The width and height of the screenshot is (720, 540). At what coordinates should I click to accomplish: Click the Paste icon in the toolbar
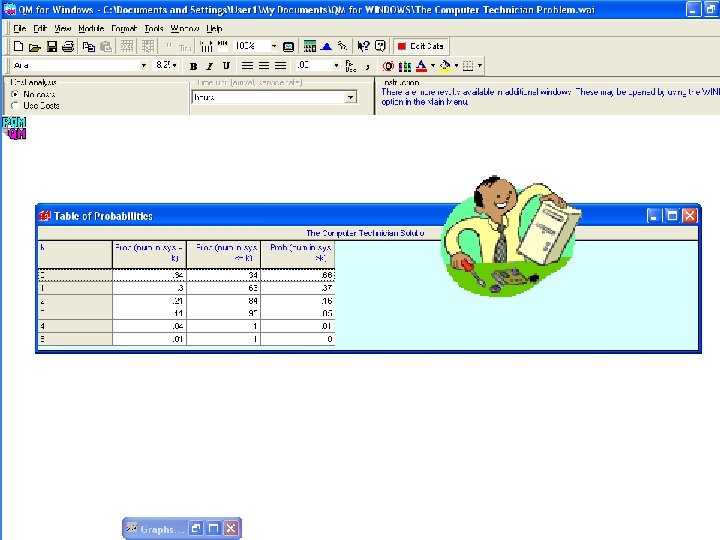pyautogui.click(x=106, y=46)
